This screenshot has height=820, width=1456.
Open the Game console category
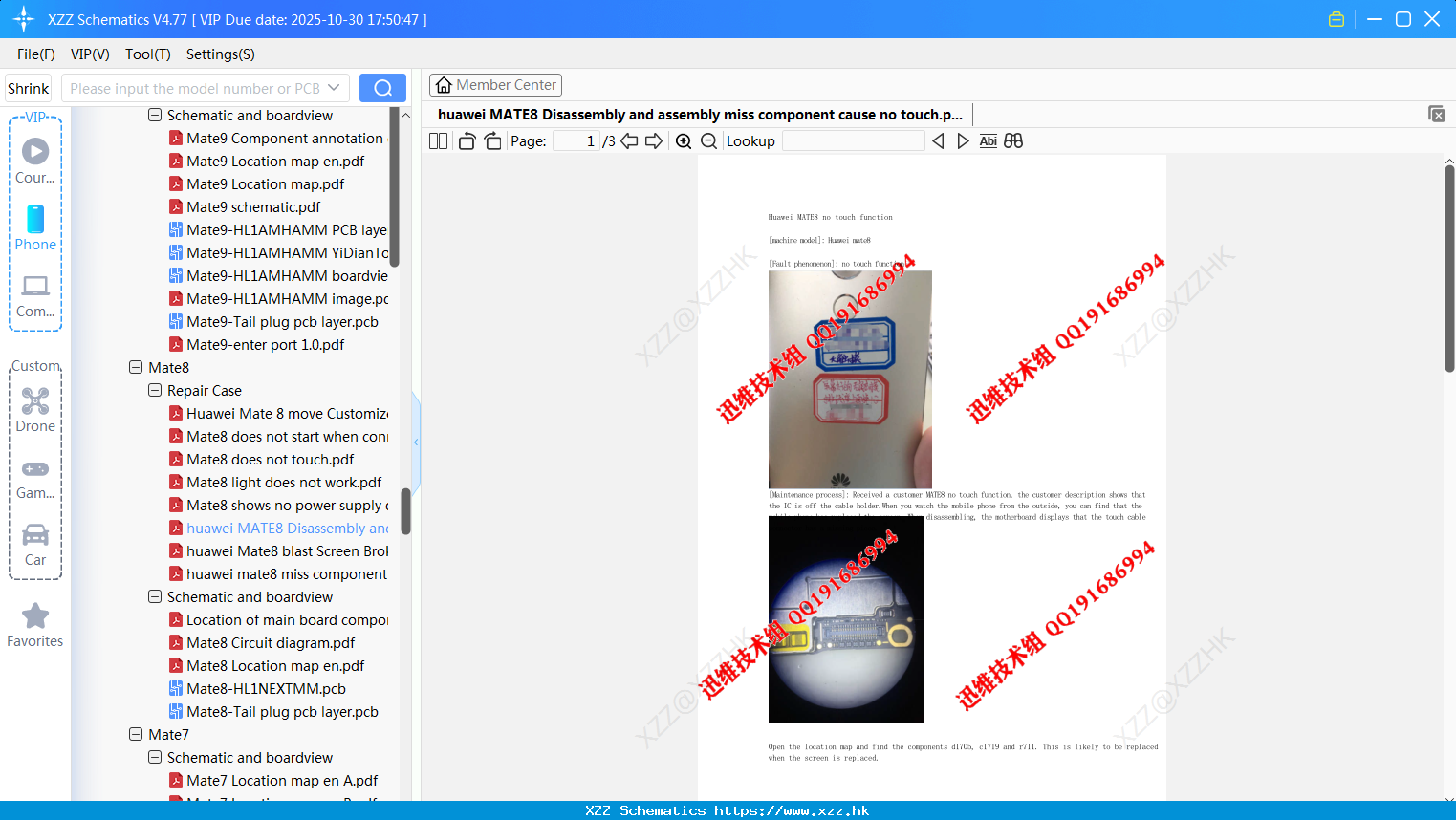point(35,478)
